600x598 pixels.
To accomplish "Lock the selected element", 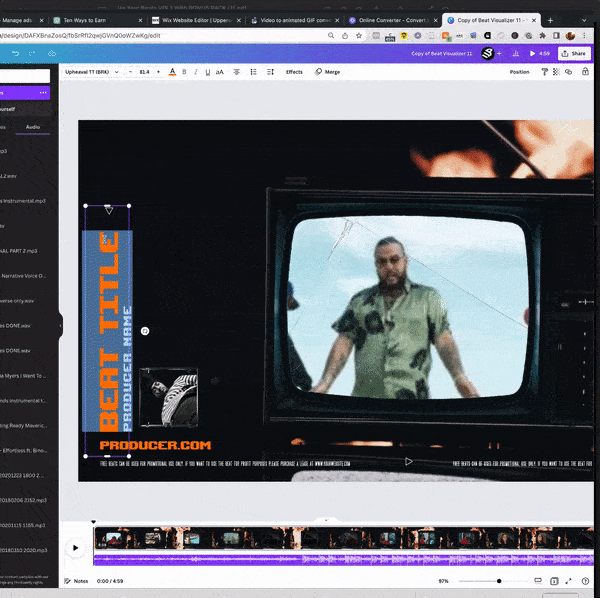I will [585, 72].
